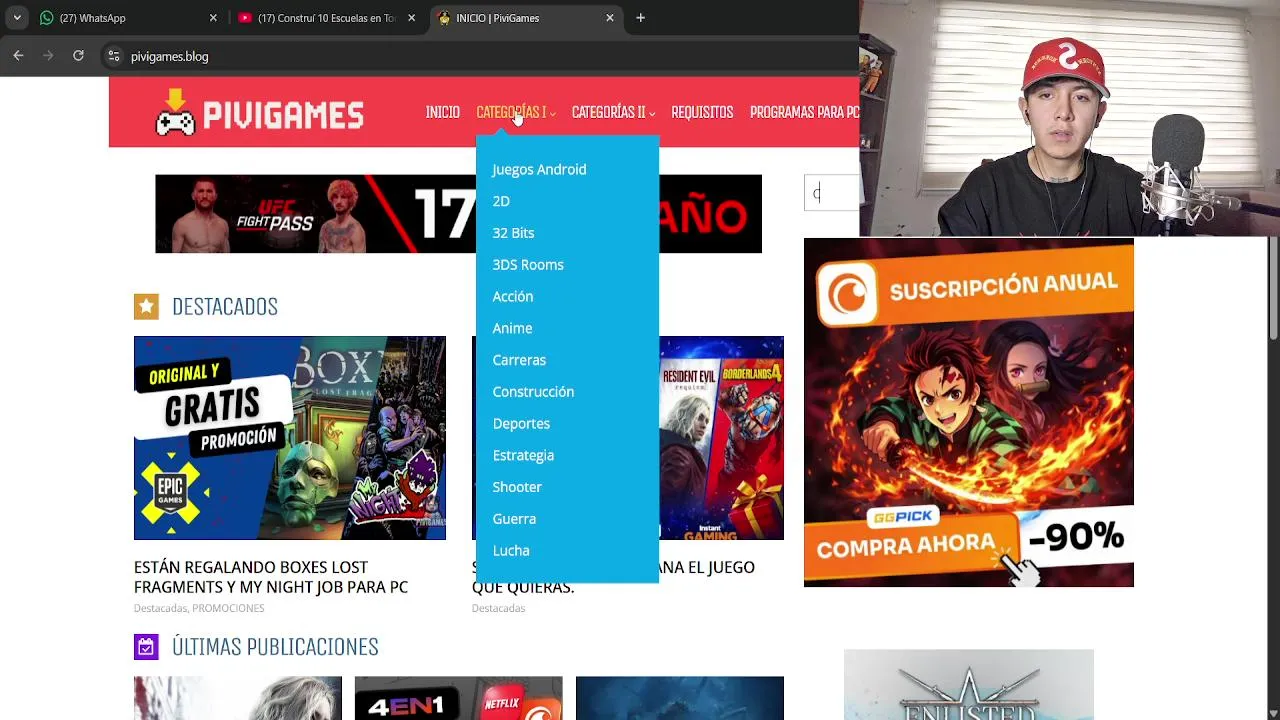Click the Crunchyroll suscripción anual ad

tap(969, 412)
